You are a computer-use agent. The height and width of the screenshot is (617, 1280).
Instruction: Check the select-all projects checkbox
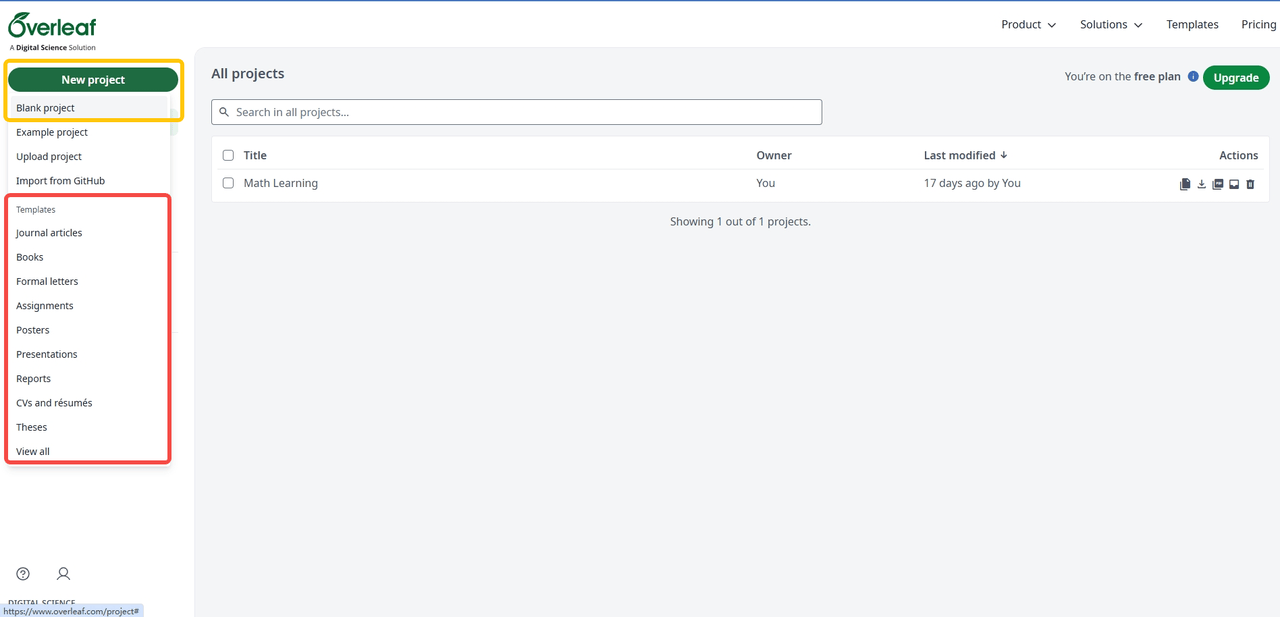click(228, 155)
